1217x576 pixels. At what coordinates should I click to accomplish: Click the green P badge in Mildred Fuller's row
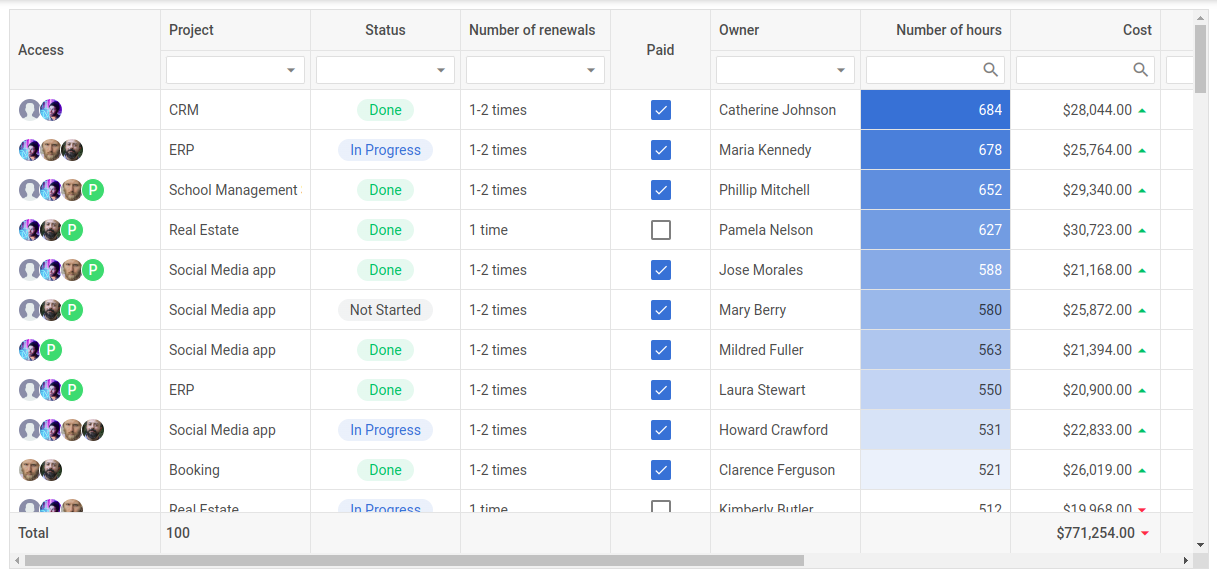click(50, 349)
